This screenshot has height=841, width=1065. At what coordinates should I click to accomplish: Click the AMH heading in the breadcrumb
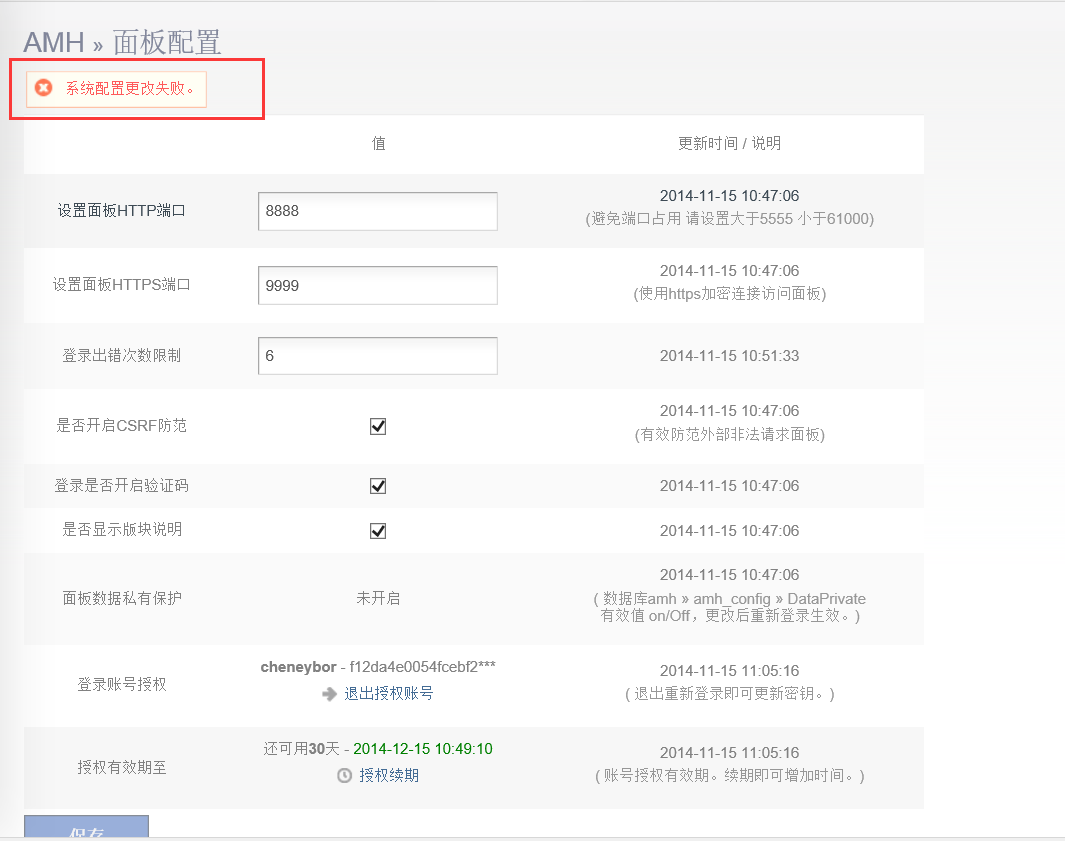53,43
